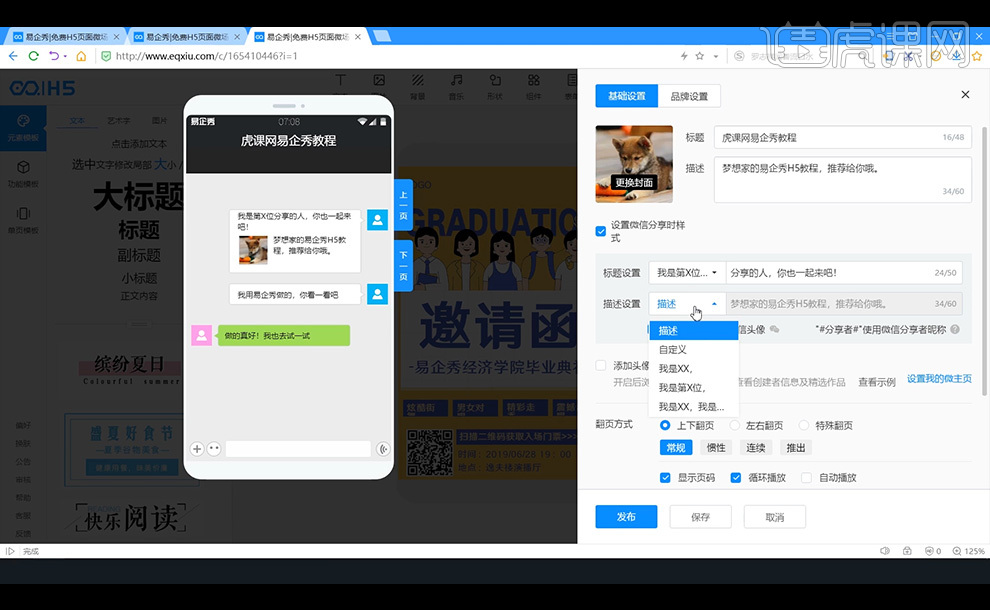The height and width of the screenshot is (610, 990).
Task: Select 描述 option in dropdown list
Action: click(694, 330)
